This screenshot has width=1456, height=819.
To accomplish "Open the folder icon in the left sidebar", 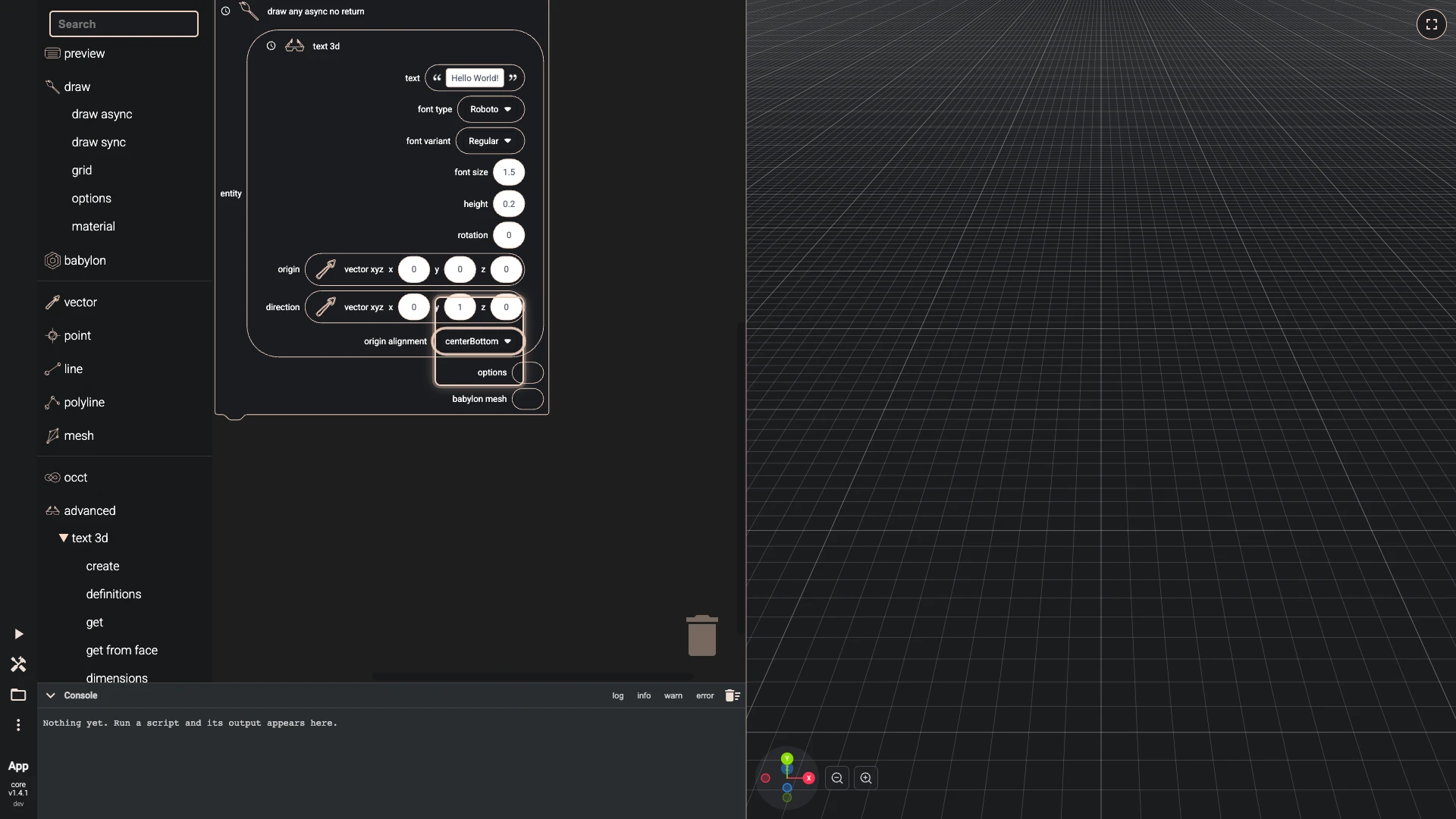I will click(18, 695).
